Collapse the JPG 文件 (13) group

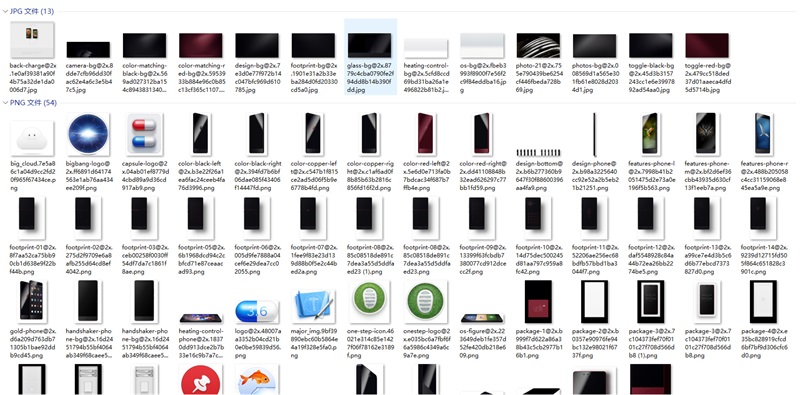click(x=5, y=11)
